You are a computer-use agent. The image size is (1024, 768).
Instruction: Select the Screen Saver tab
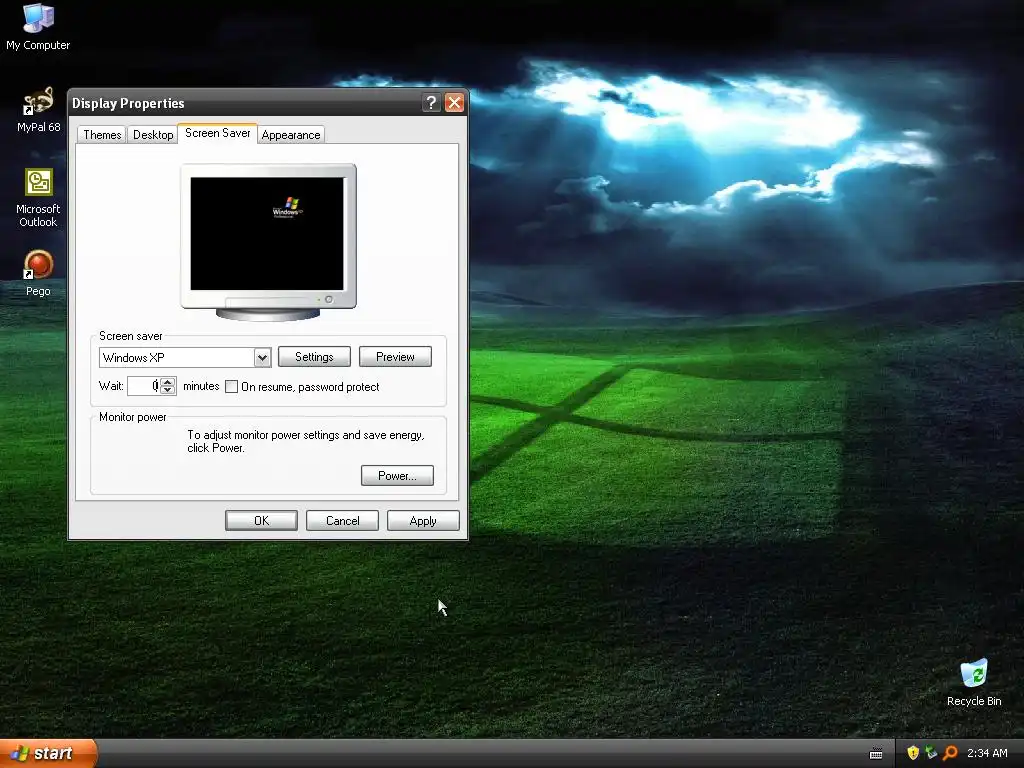pos(217,133)
